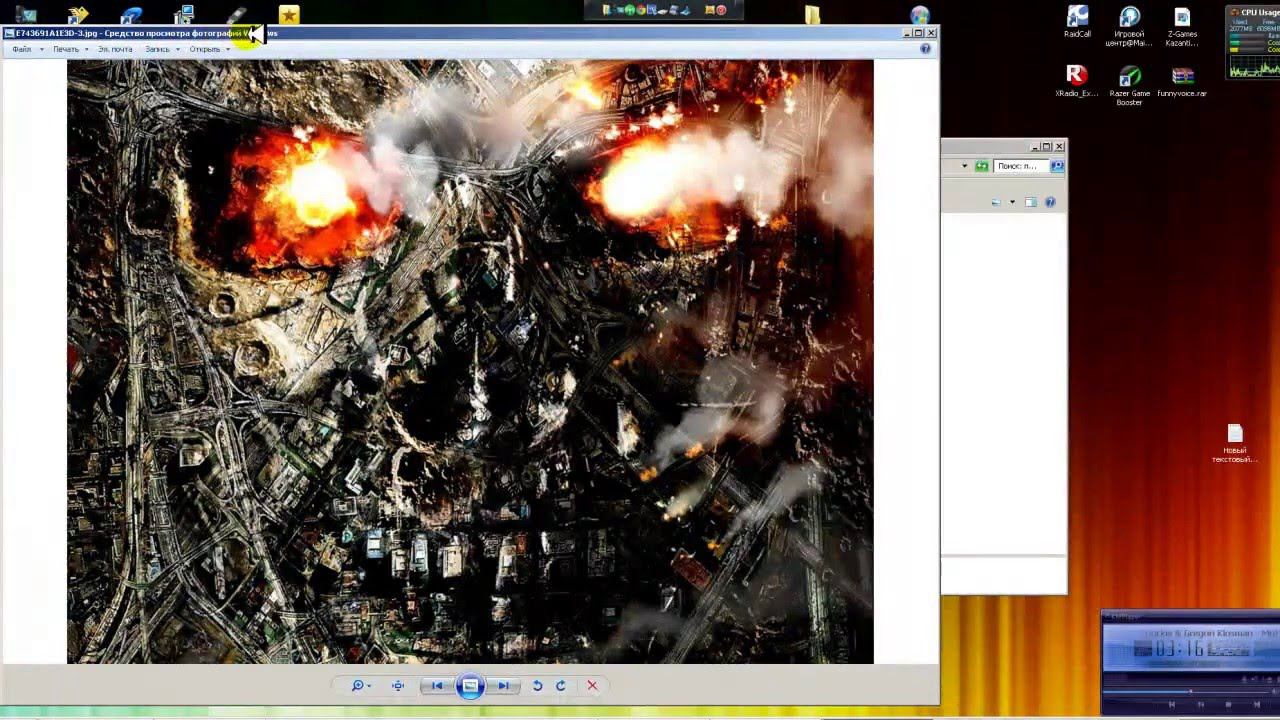This screenshot has width=1280, height=720.
Task: Open the Запись menu
Action: pyautogui.click(x=157, y=49)
